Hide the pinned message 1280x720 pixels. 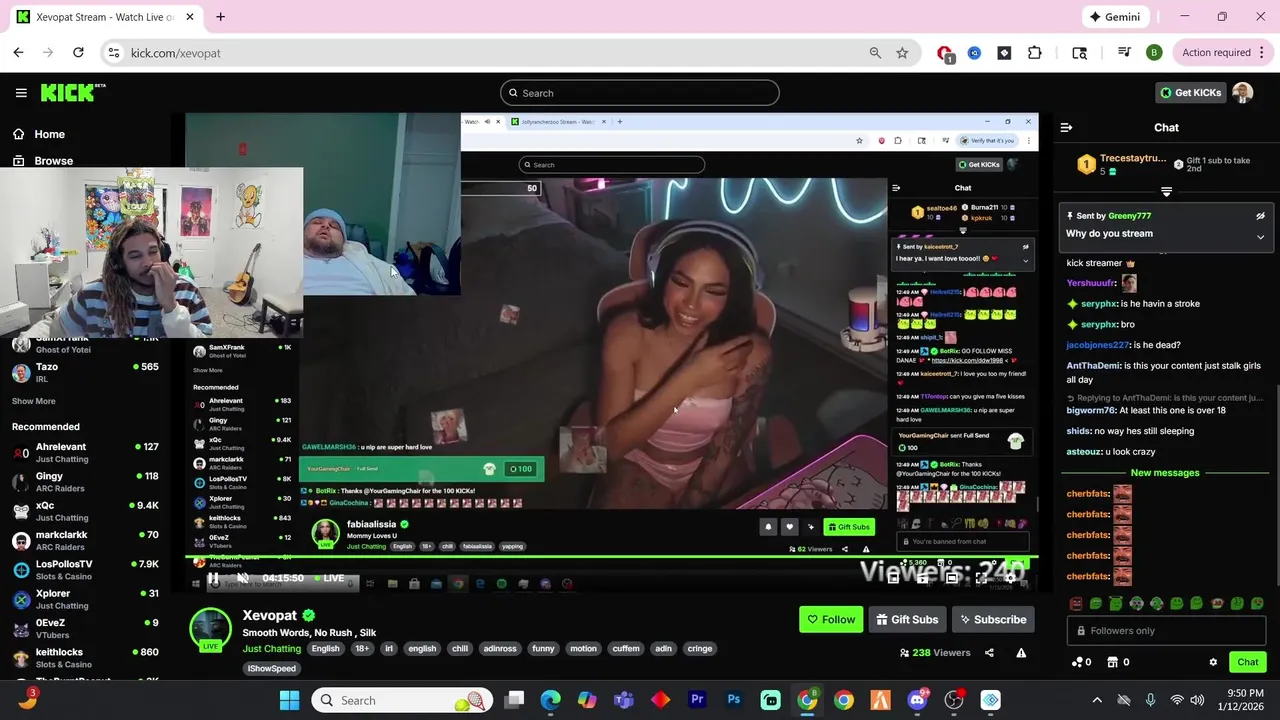click(x=1260, y=216)
